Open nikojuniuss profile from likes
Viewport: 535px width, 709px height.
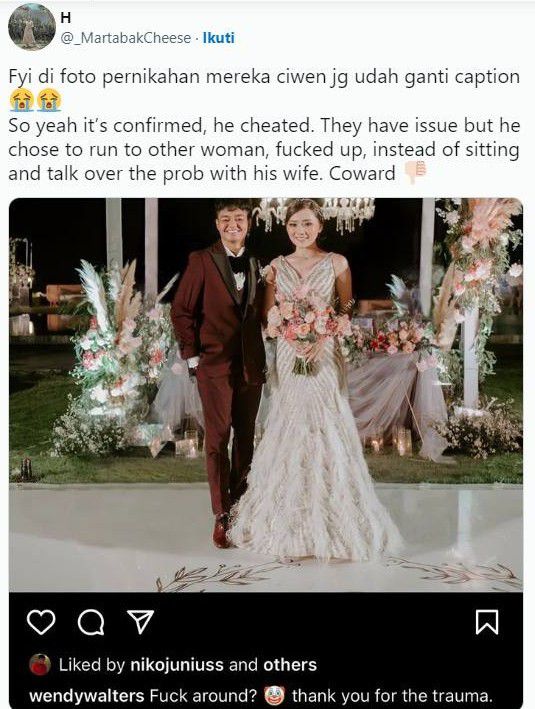[177, 665]
